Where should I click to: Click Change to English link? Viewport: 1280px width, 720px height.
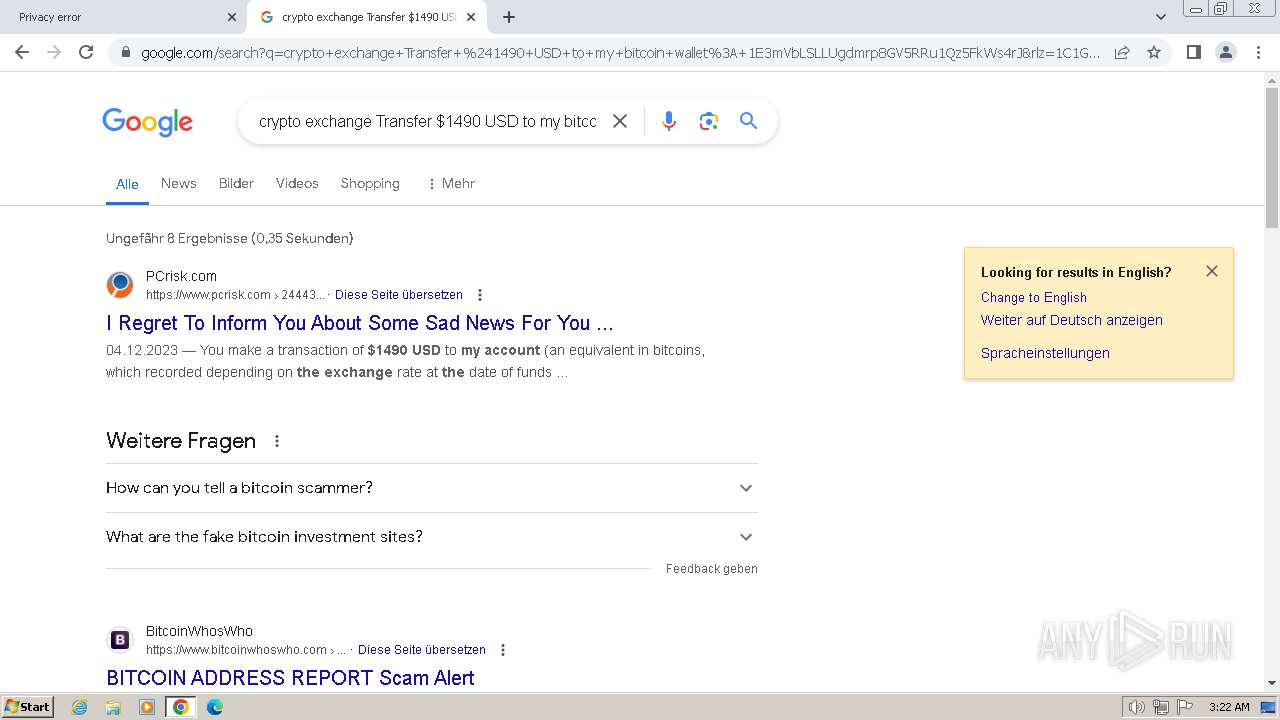click(x=1033, y=297)
